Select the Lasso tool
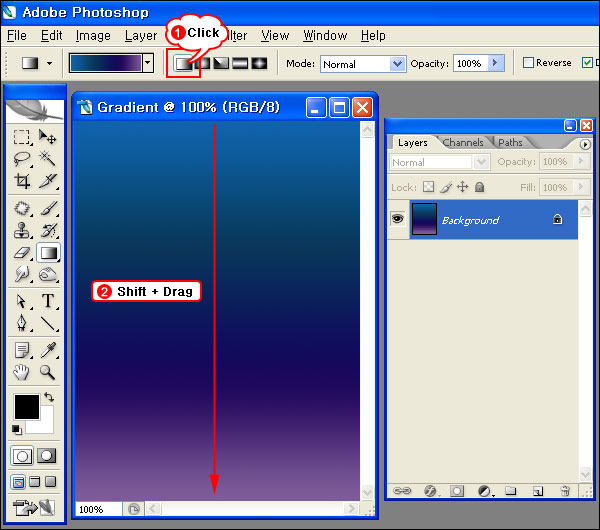 tap(21, 159)
